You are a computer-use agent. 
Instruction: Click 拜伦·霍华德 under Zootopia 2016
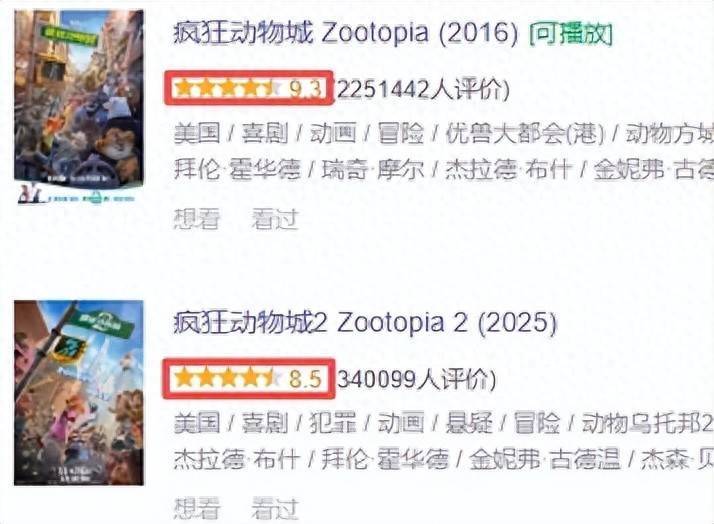click(x=237, y=169)
